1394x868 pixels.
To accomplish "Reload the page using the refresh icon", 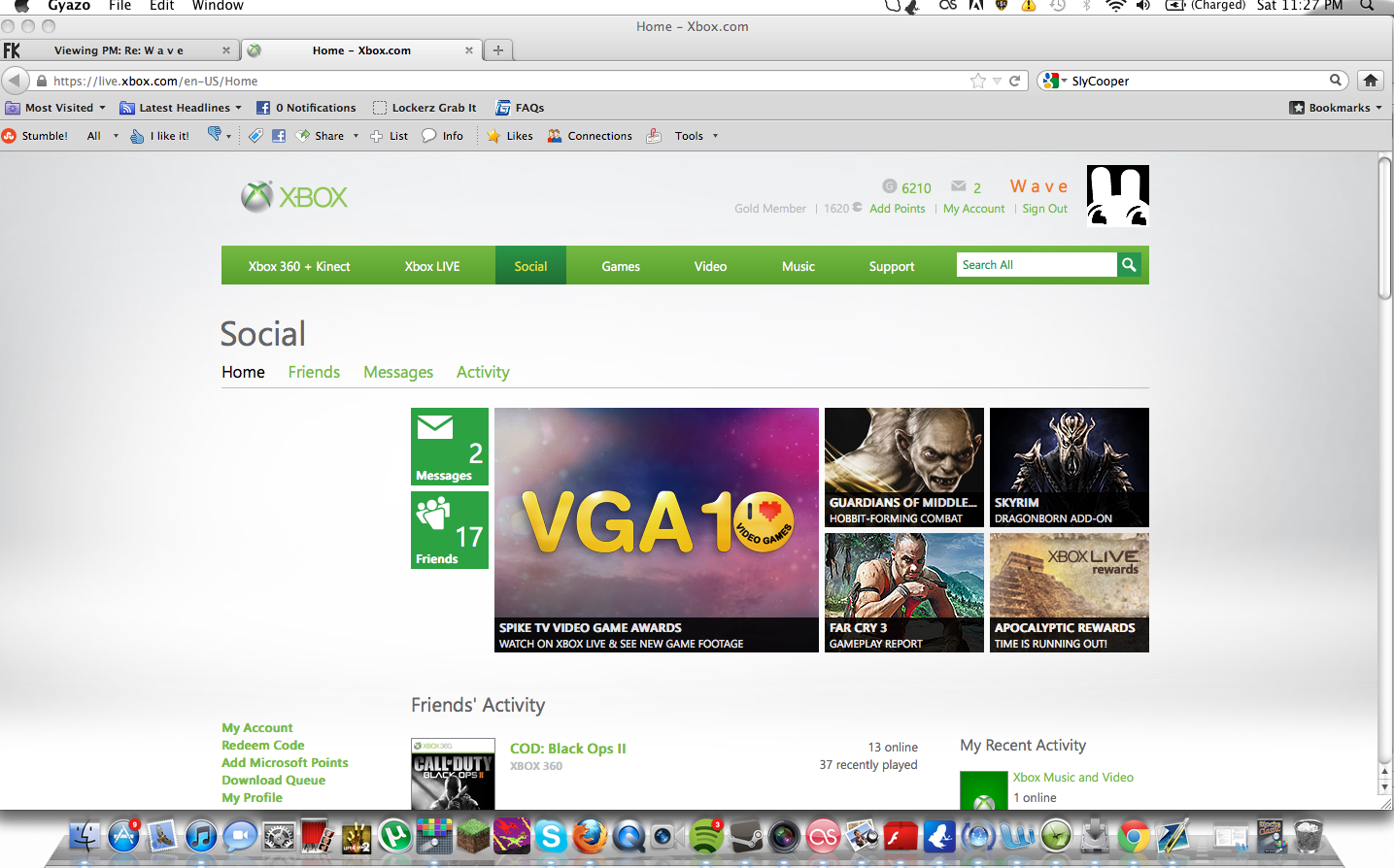I will pos(1014,81).
